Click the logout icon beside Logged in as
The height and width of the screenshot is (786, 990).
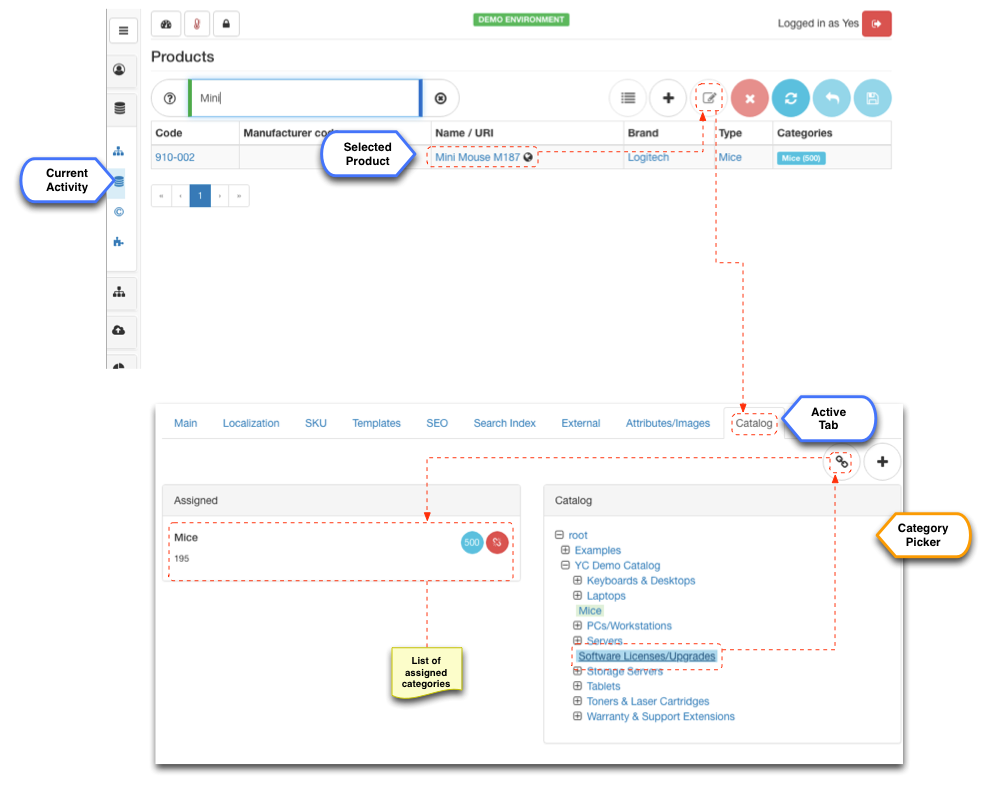click(x=876, y=23)
